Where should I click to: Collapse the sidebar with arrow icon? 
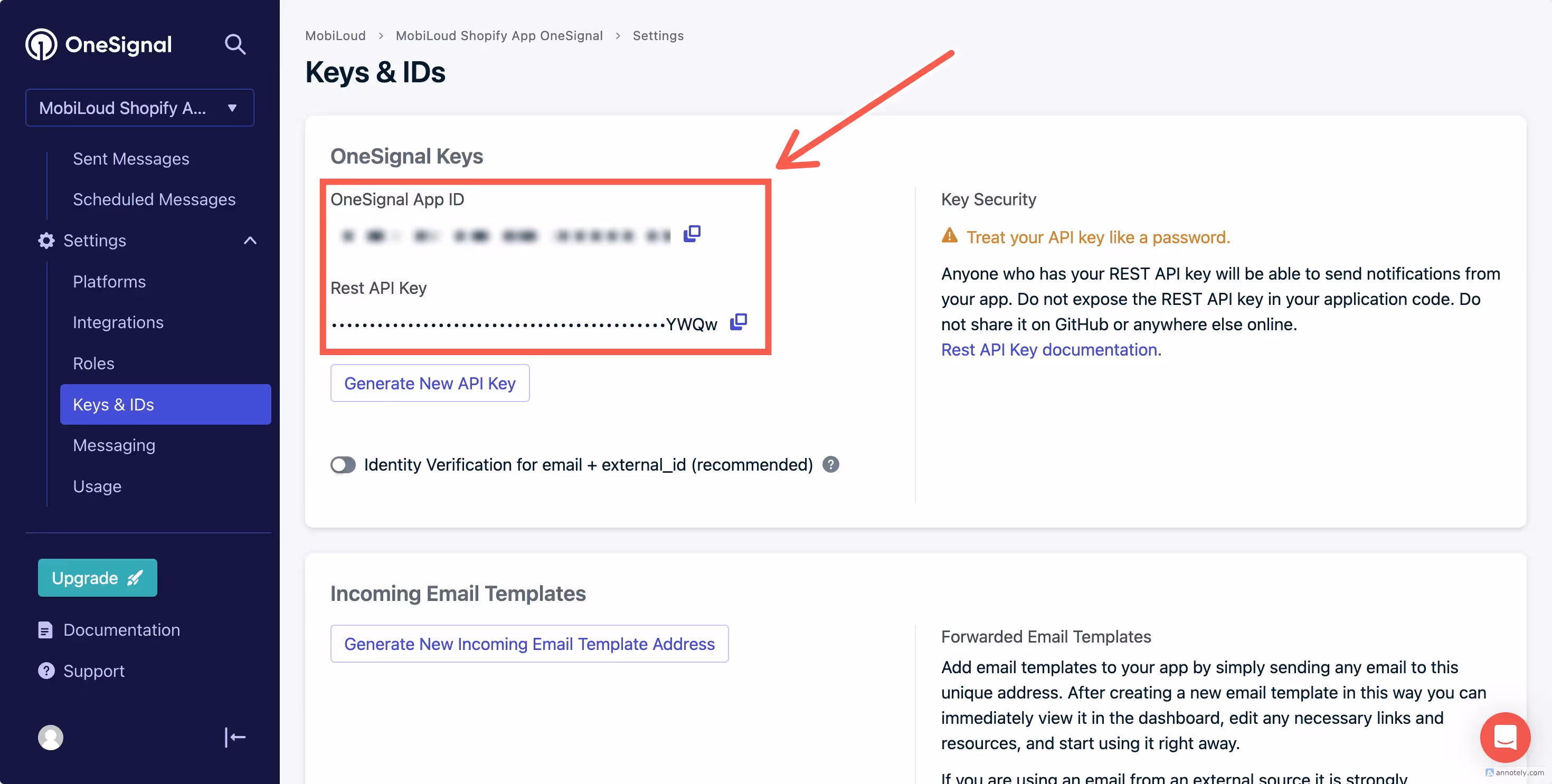click(235, 737)
